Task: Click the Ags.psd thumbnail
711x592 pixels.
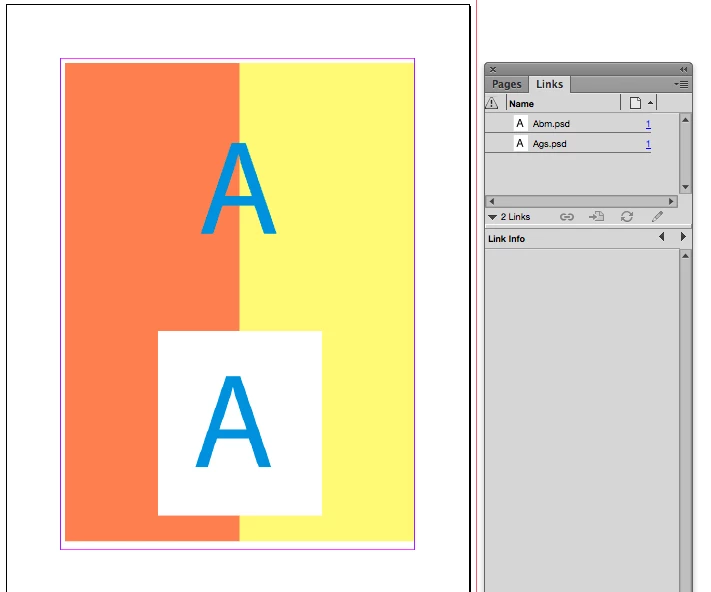Action: (x=520, y=143)
